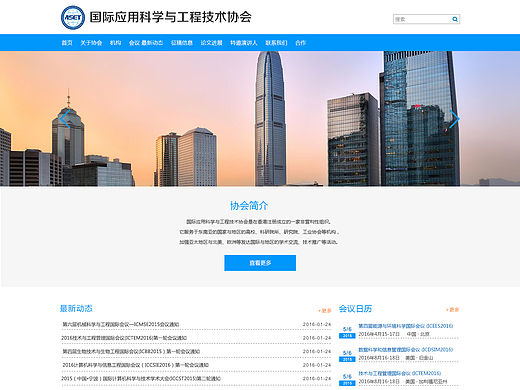The width and height of the screenshot is (520, 390).
Task: Click the Hong Kong skyline banner image
Action: (x=260, y=119)
